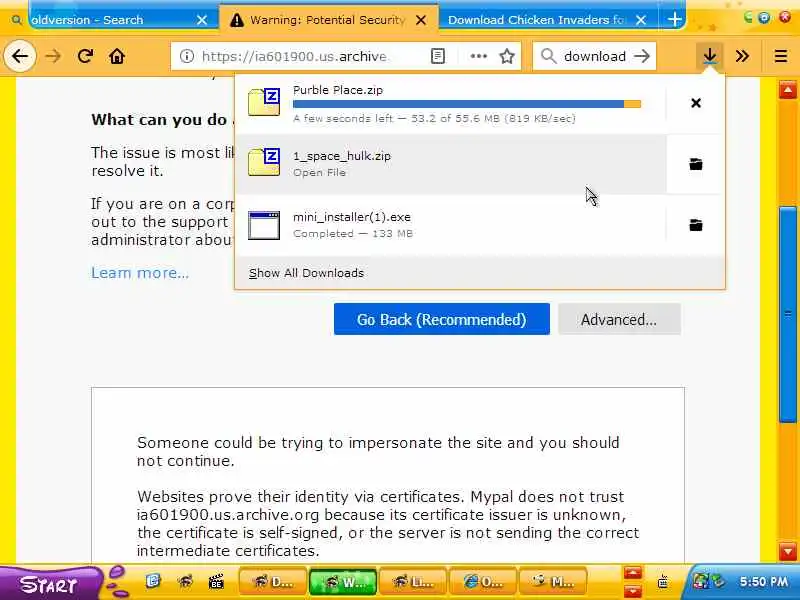Click text "Completed — 133 MB"
The image size is (800, 600).
[x=353, y=234]
